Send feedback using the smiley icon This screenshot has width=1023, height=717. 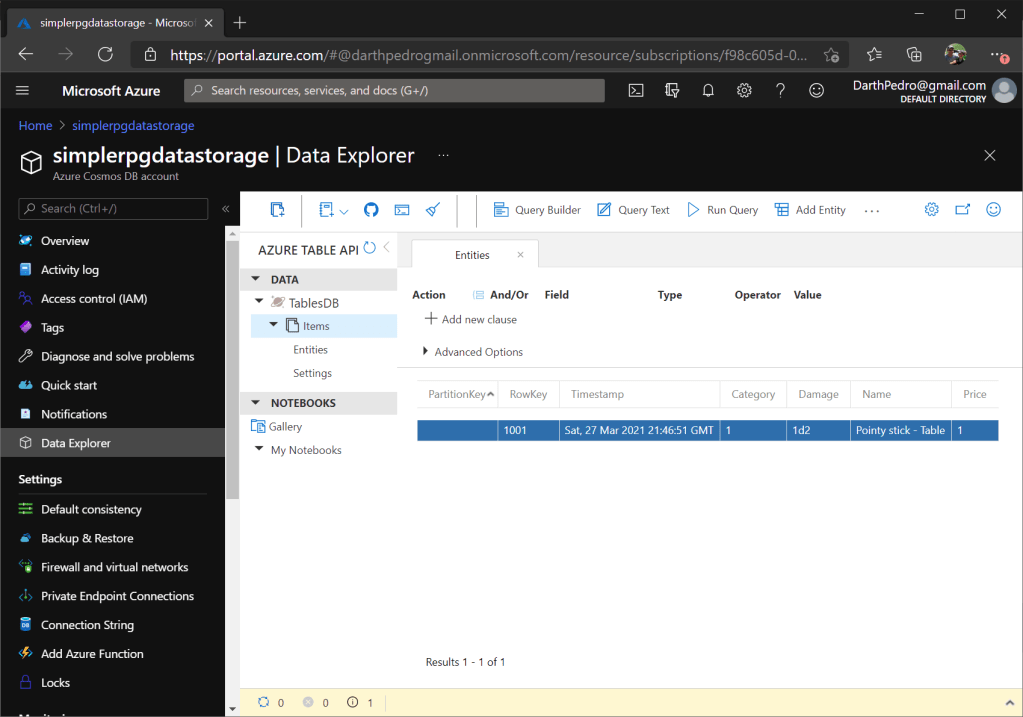(993, 210)
